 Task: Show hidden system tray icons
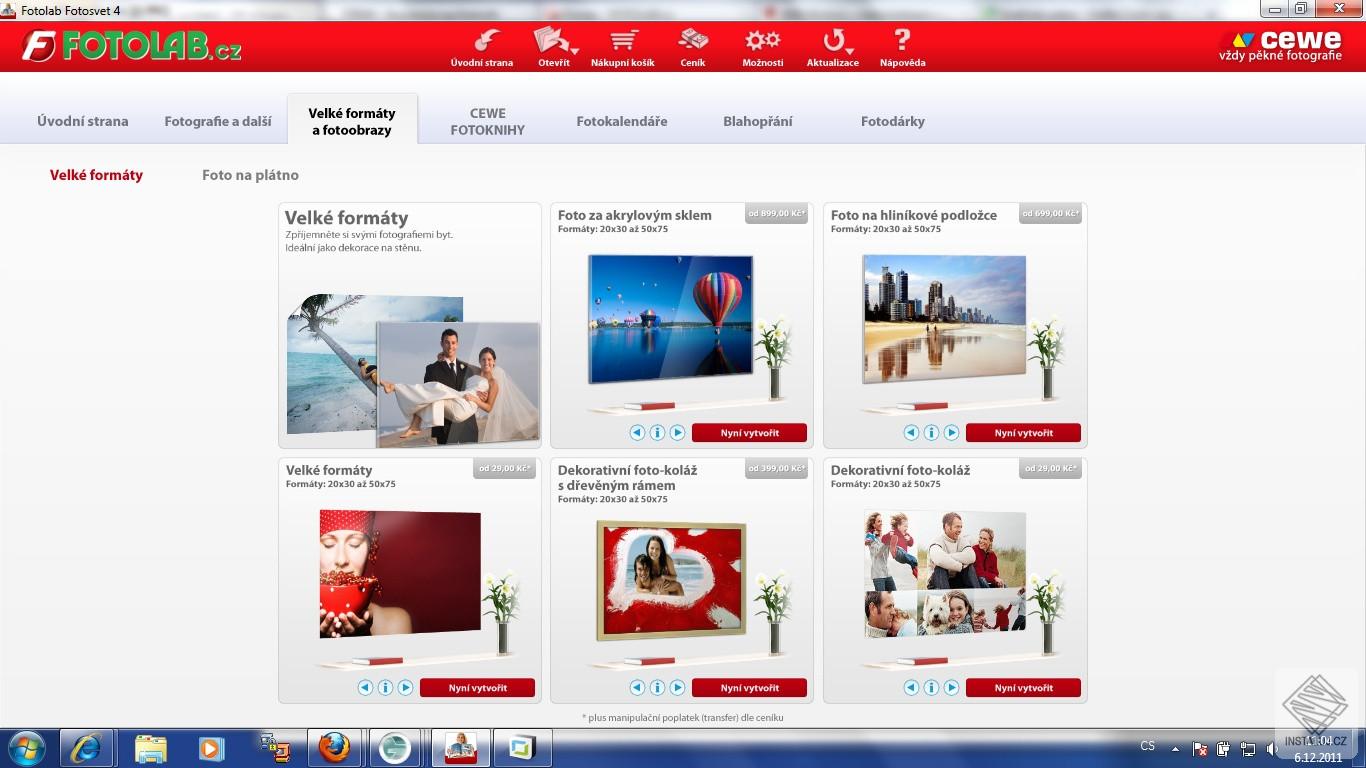(x=1176, y=747)
